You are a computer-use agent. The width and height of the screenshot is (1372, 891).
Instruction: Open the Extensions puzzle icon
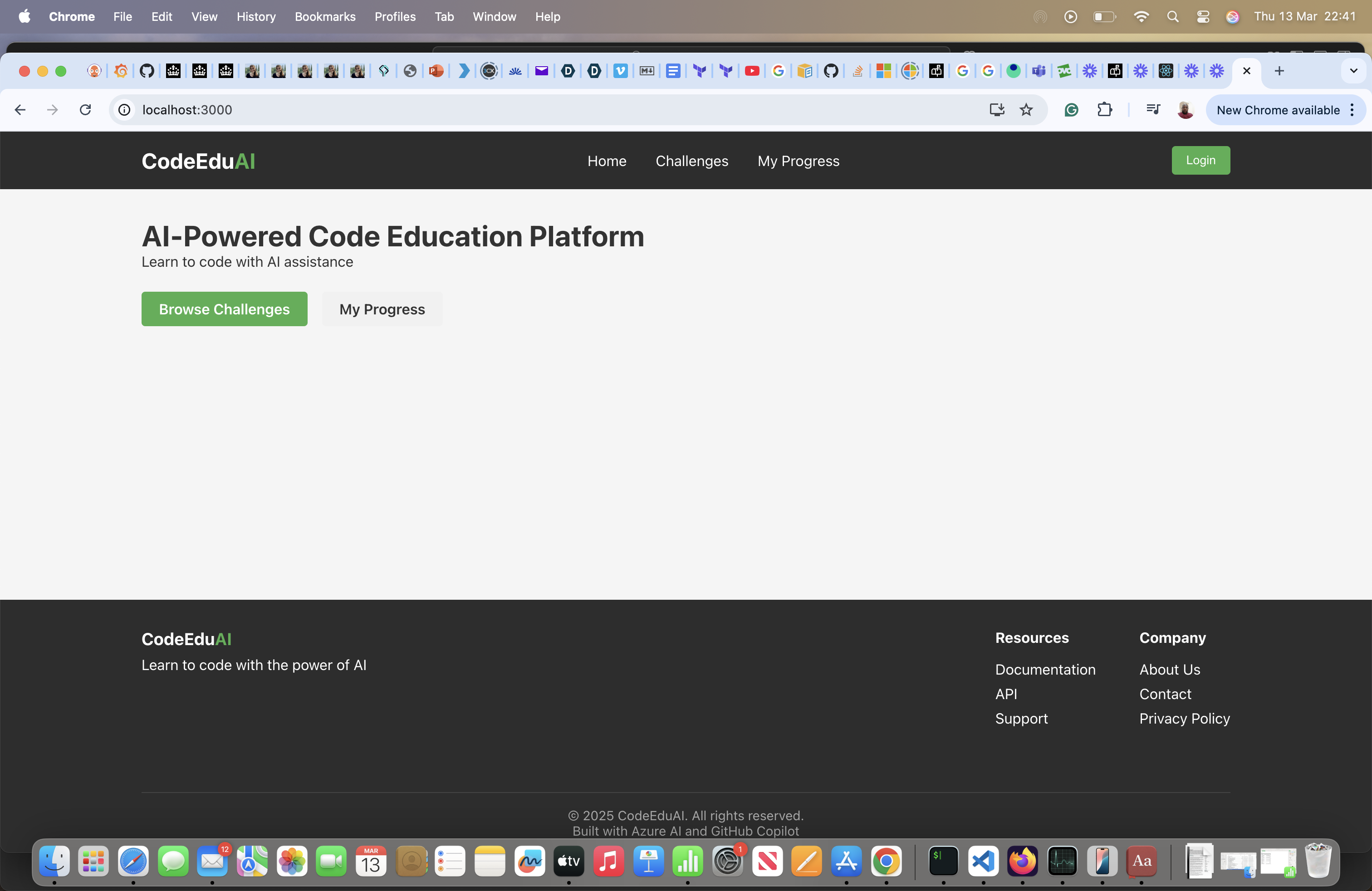(1104, 109)
